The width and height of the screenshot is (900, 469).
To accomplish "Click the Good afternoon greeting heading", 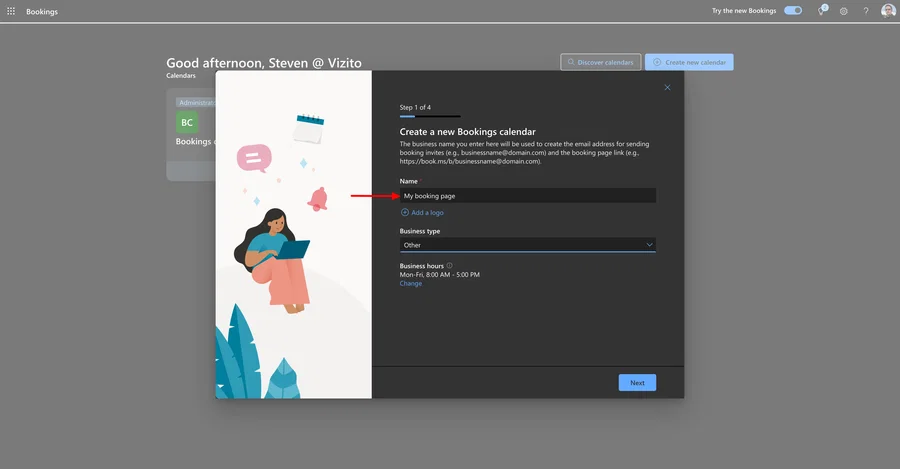I will pos(264,63).
